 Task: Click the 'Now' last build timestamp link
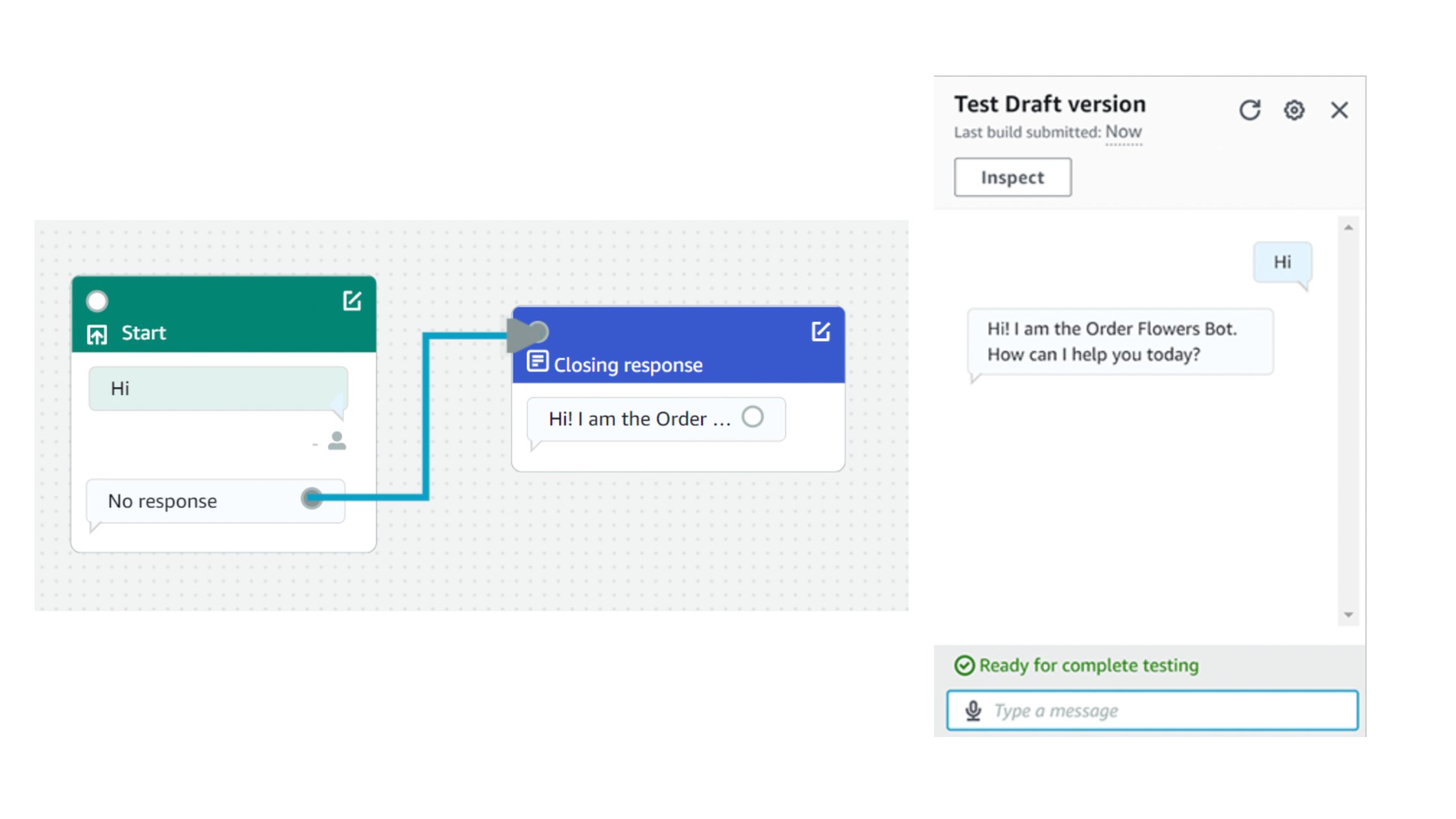[1124, 132]
